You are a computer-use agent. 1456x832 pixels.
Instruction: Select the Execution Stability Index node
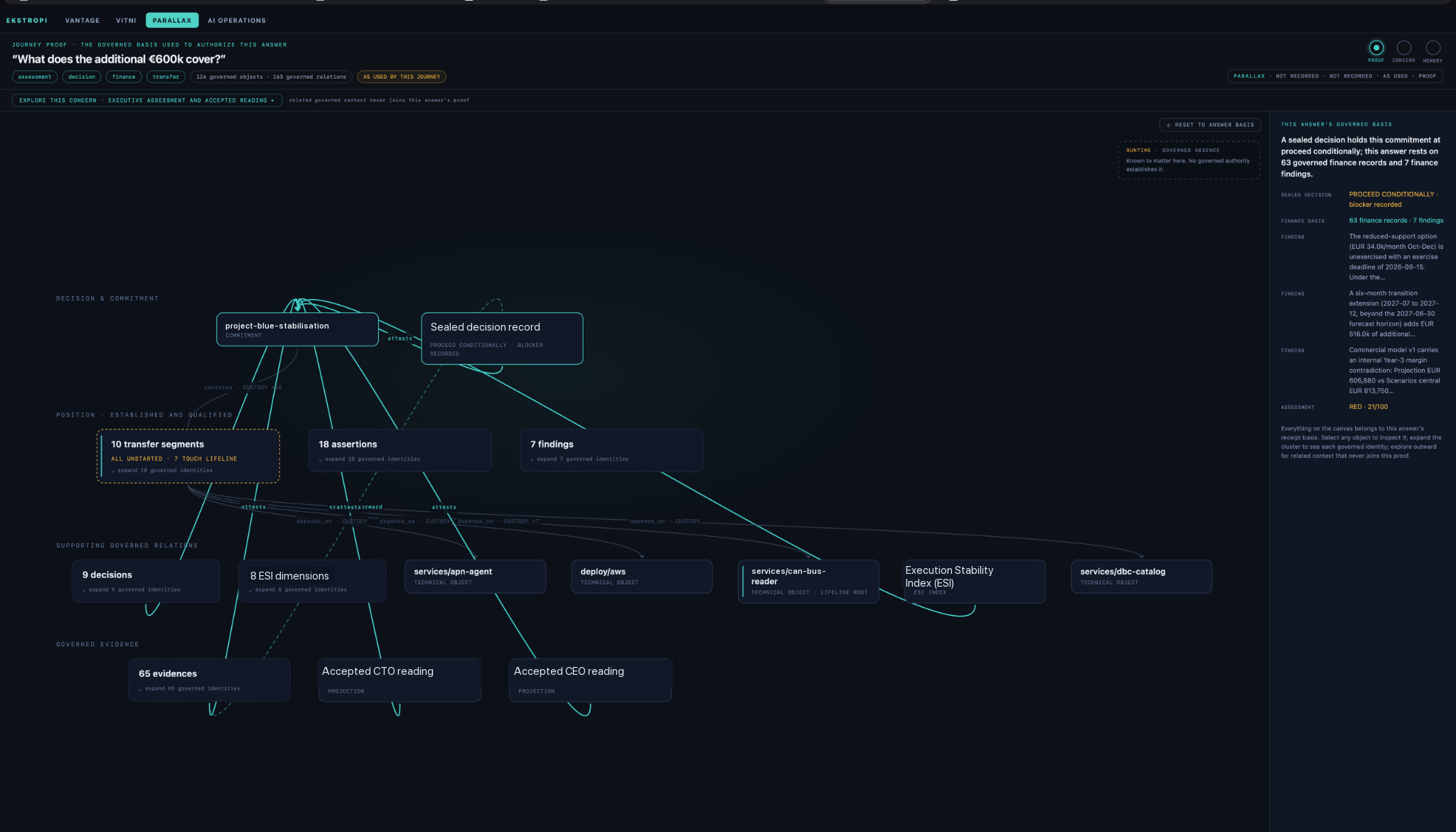[x=973, y=581]
